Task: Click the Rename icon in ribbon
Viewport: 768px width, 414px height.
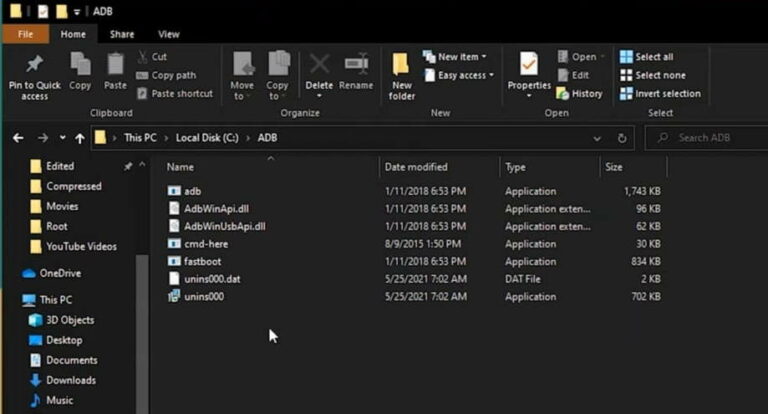Action: click(x=356, y=66)
